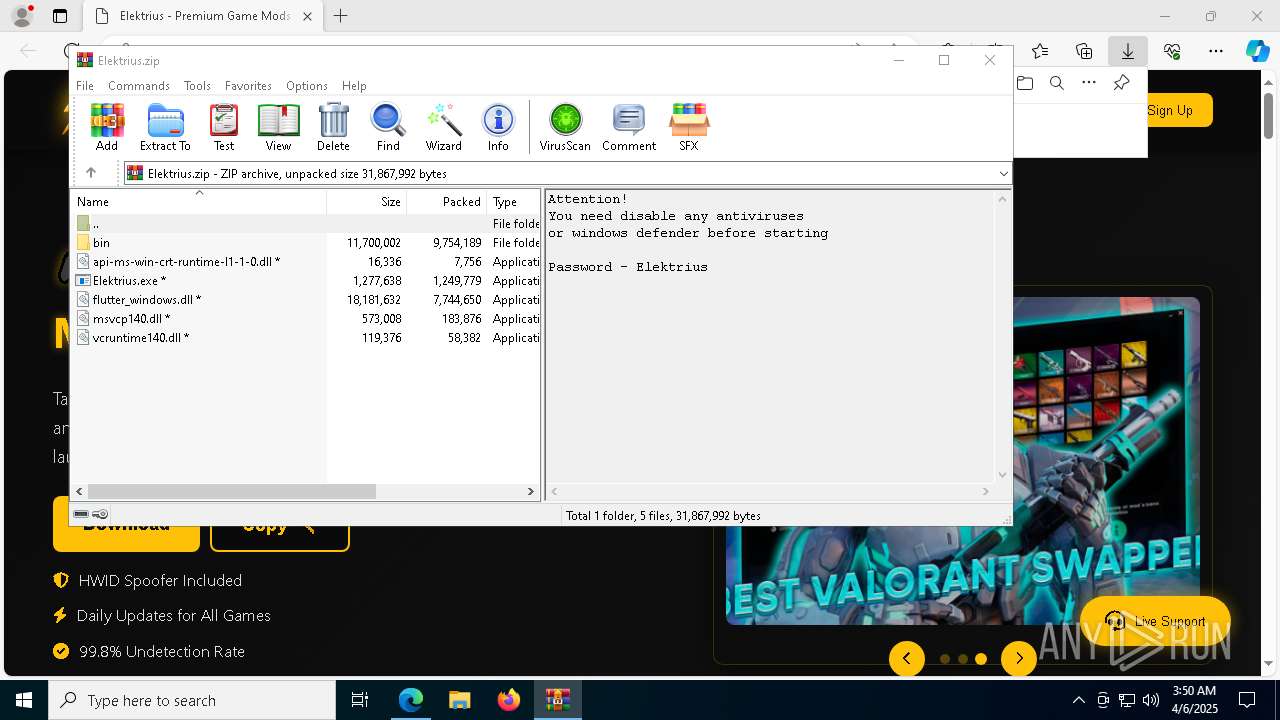
Task: Show hidden tray icons
Action: pyautogui.click(x=1078, y=700)
